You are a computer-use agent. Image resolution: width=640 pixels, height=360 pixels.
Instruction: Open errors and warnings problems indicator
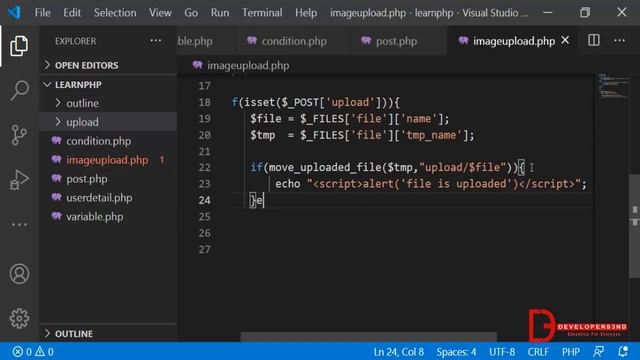33,351
